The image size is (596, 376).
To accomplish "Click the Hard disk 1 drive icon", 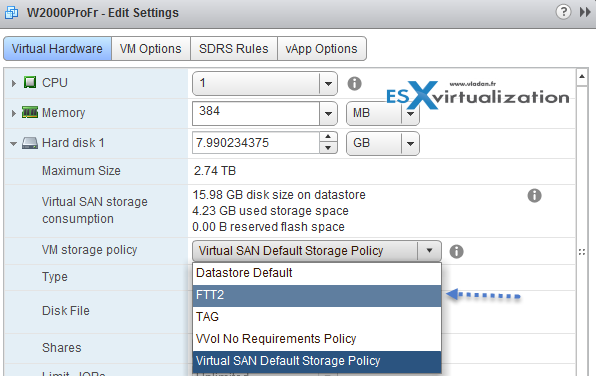I will (x=30, y=143).
